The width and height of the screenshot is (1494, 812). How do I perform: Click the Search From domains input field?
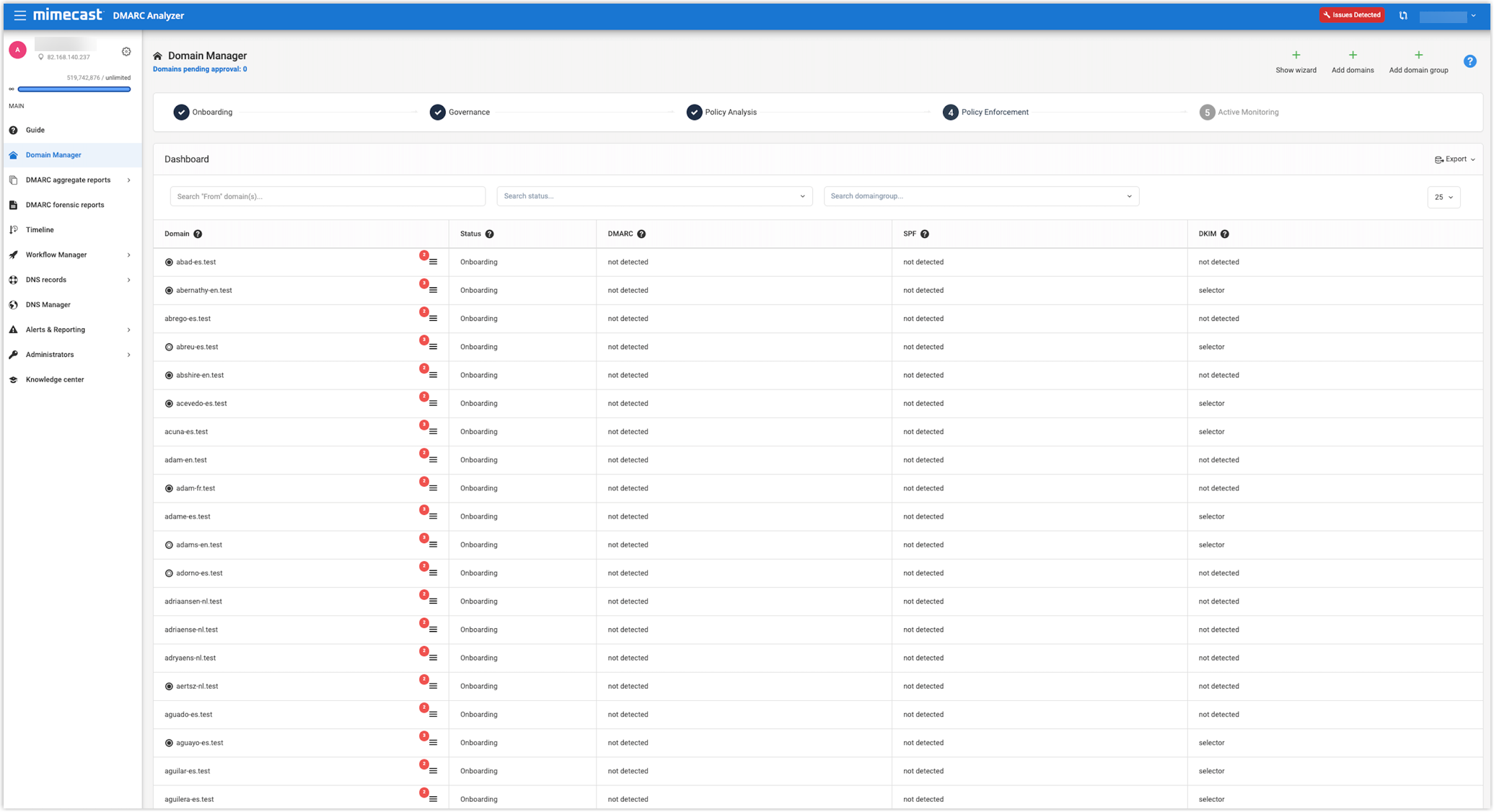click(327, 195)
